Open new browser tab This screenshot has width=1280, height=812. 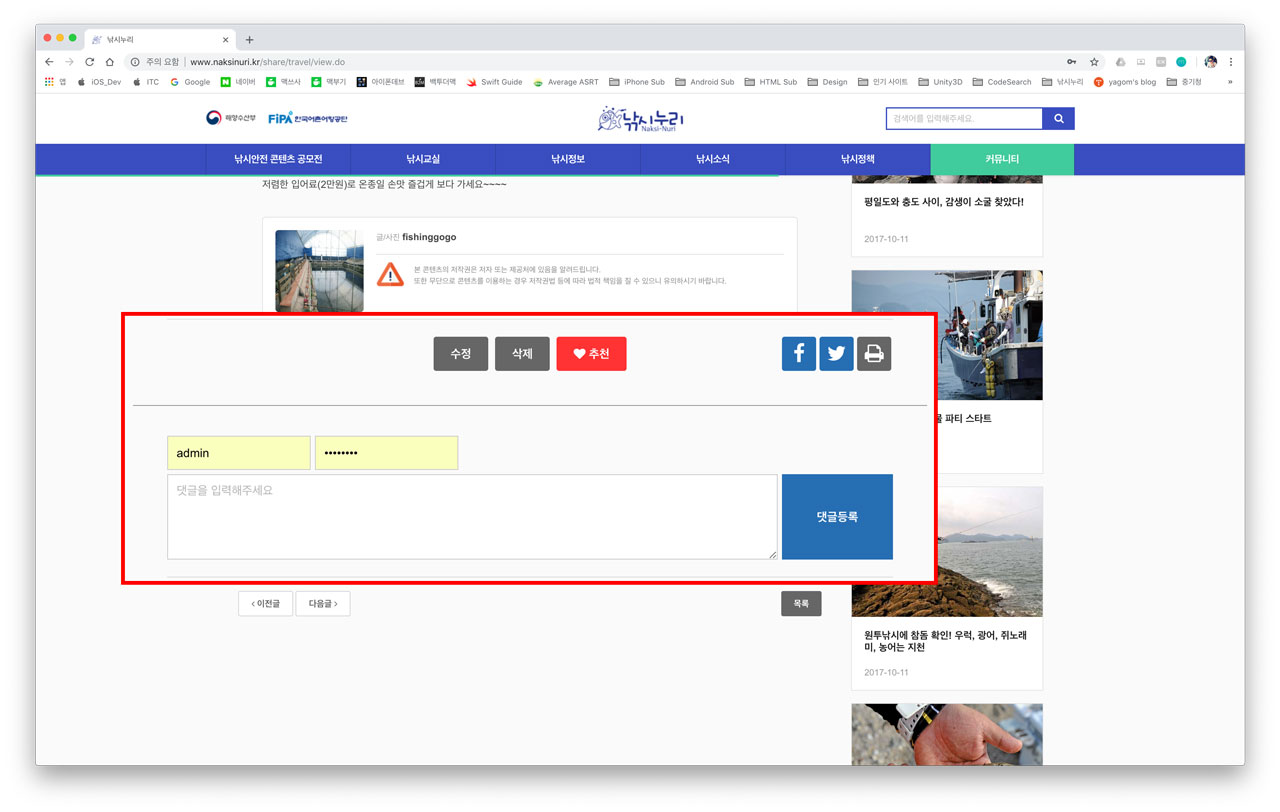[249, 40]
